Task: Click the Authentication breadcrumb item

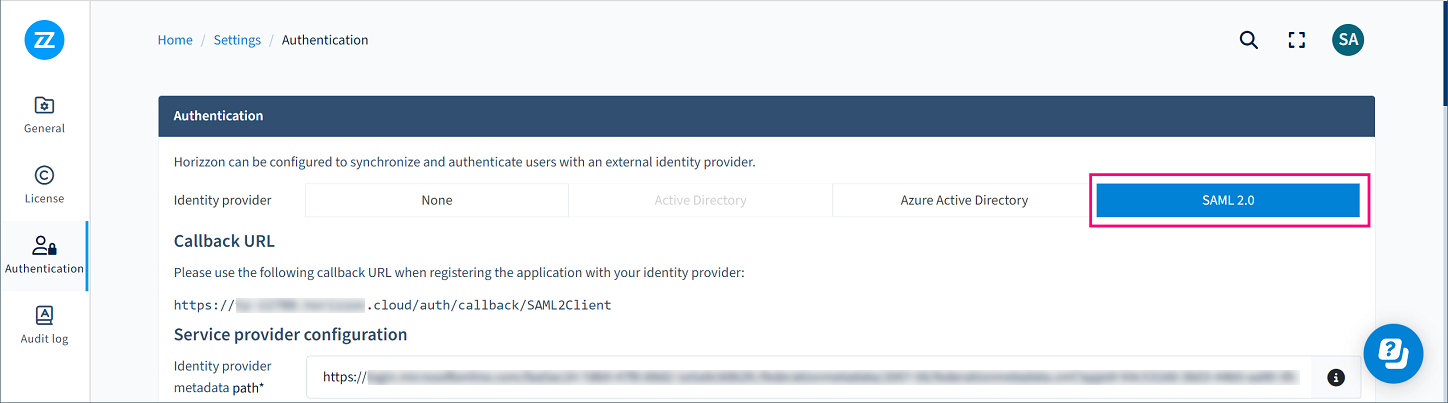Action: click(x=325, y=40)
